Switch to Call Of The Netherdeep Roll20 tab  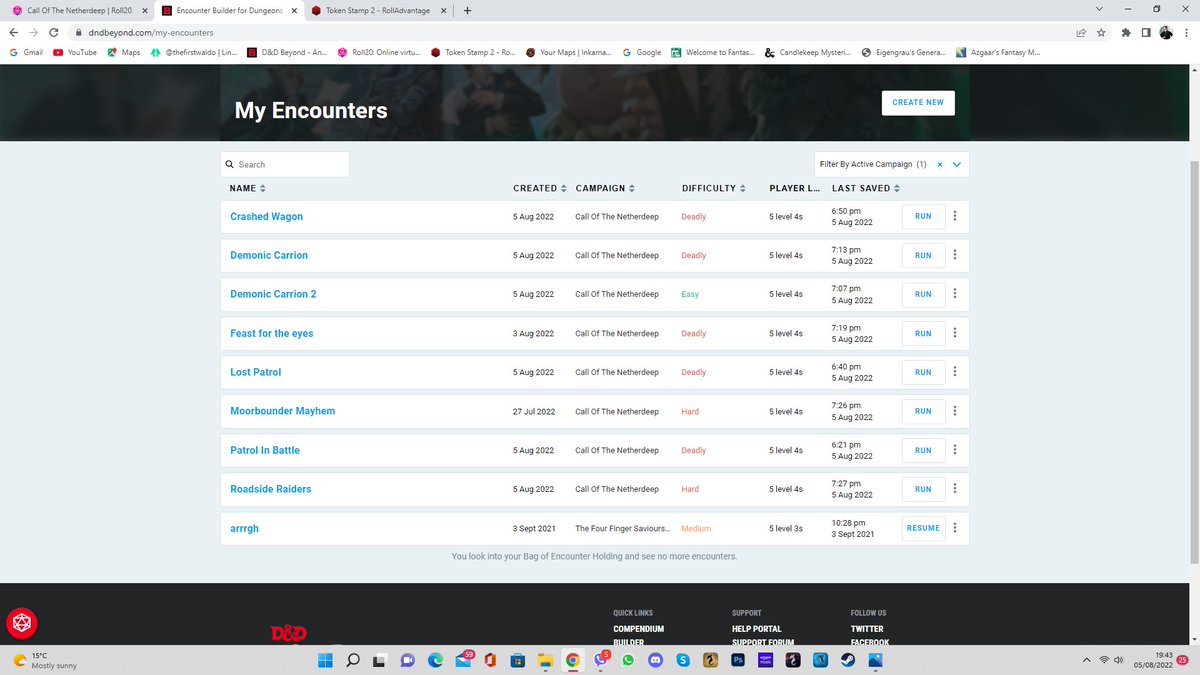pyautogui.click(x=78, y=10)
